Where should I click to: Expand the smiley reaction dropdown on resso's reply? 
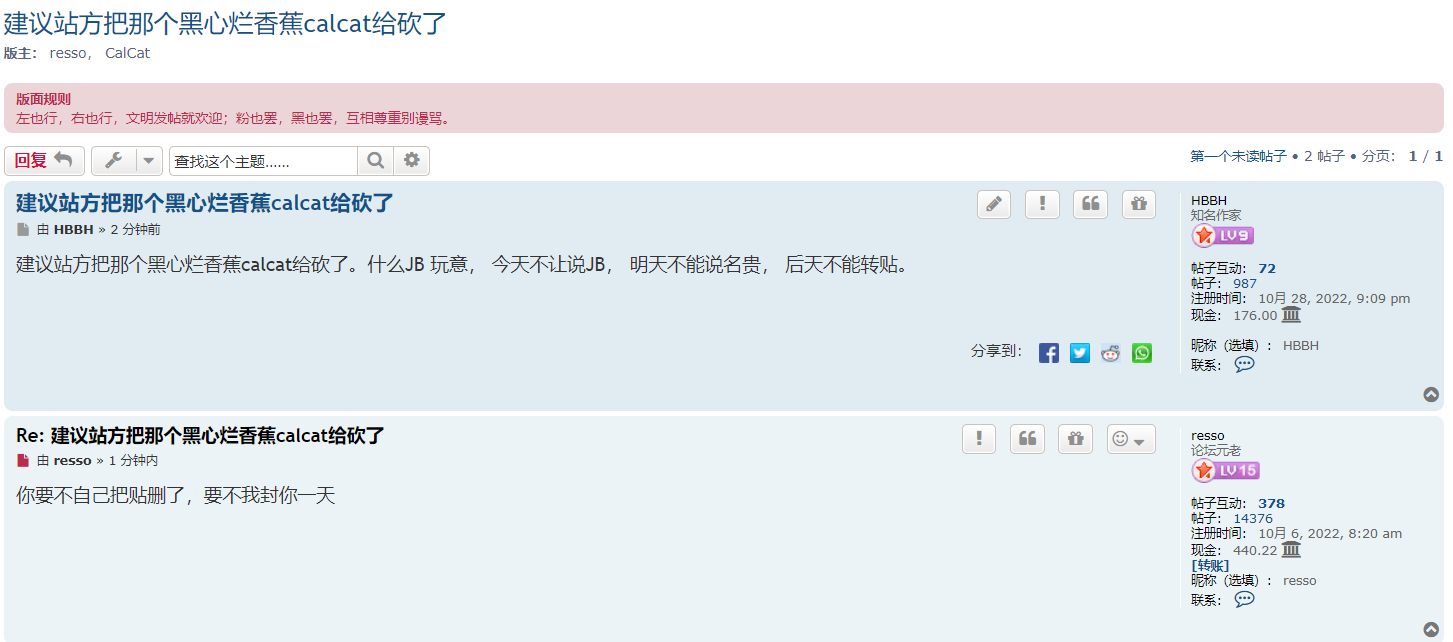tap(1131, 439)
